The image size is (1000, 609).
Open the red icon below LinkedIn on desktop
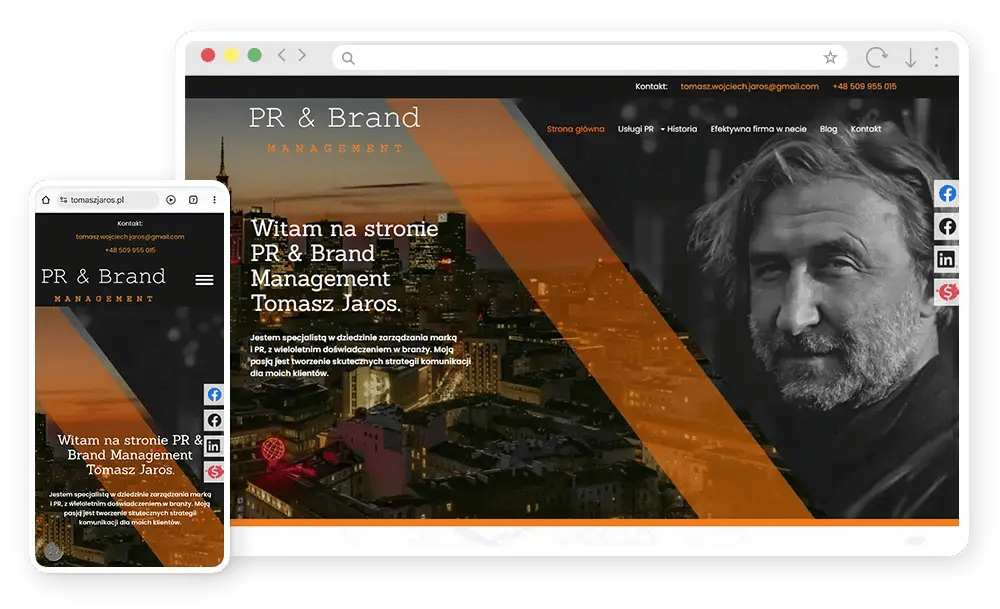pos(946,292)
